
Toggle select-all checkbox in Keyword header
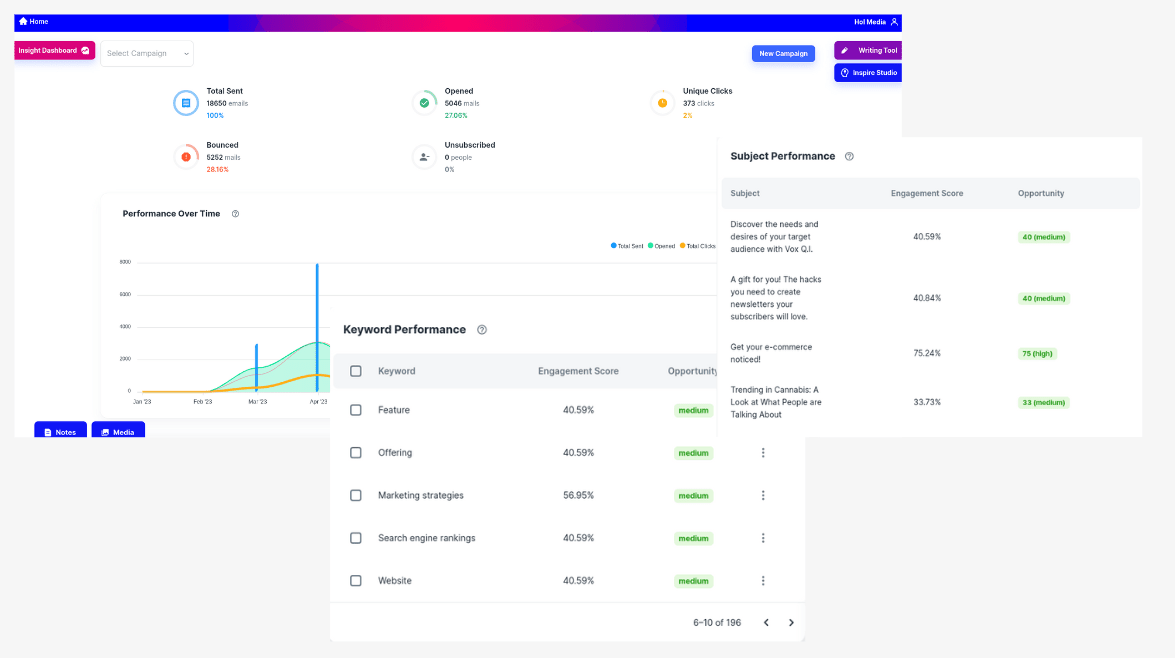(356, 371)
